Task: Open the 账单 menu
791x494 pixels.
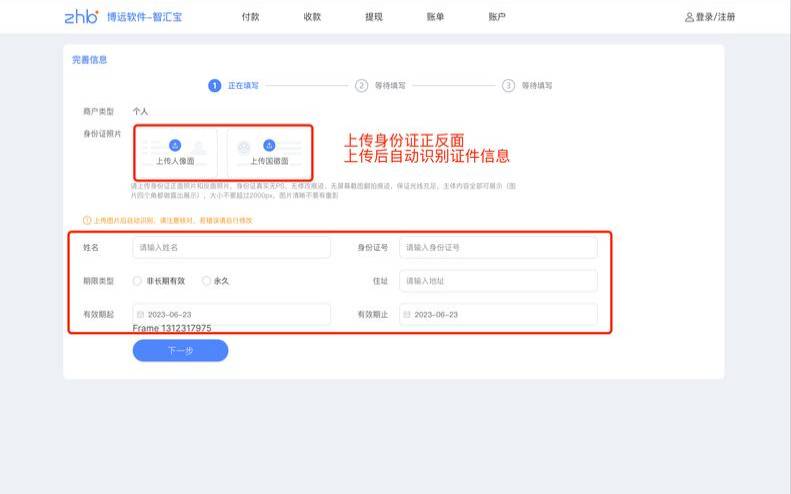Action: pyautogui.click(x=435, y=17)
